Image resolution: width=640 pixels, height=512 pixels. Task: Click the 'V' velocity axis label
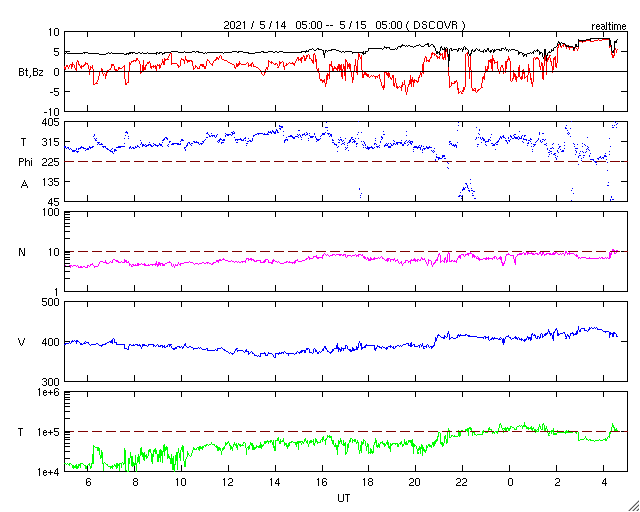(x=22, y=342)
